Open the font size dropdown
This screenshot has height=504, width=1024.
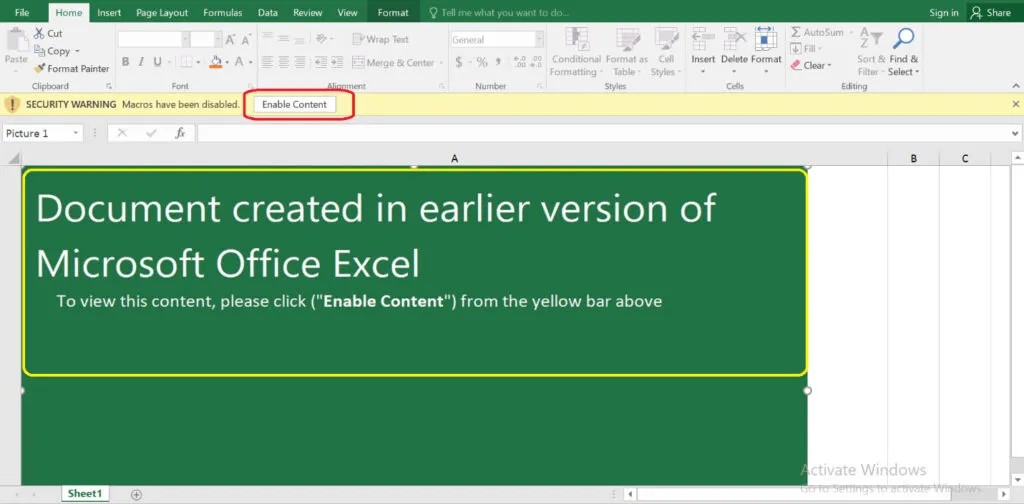tap(219, 39)
